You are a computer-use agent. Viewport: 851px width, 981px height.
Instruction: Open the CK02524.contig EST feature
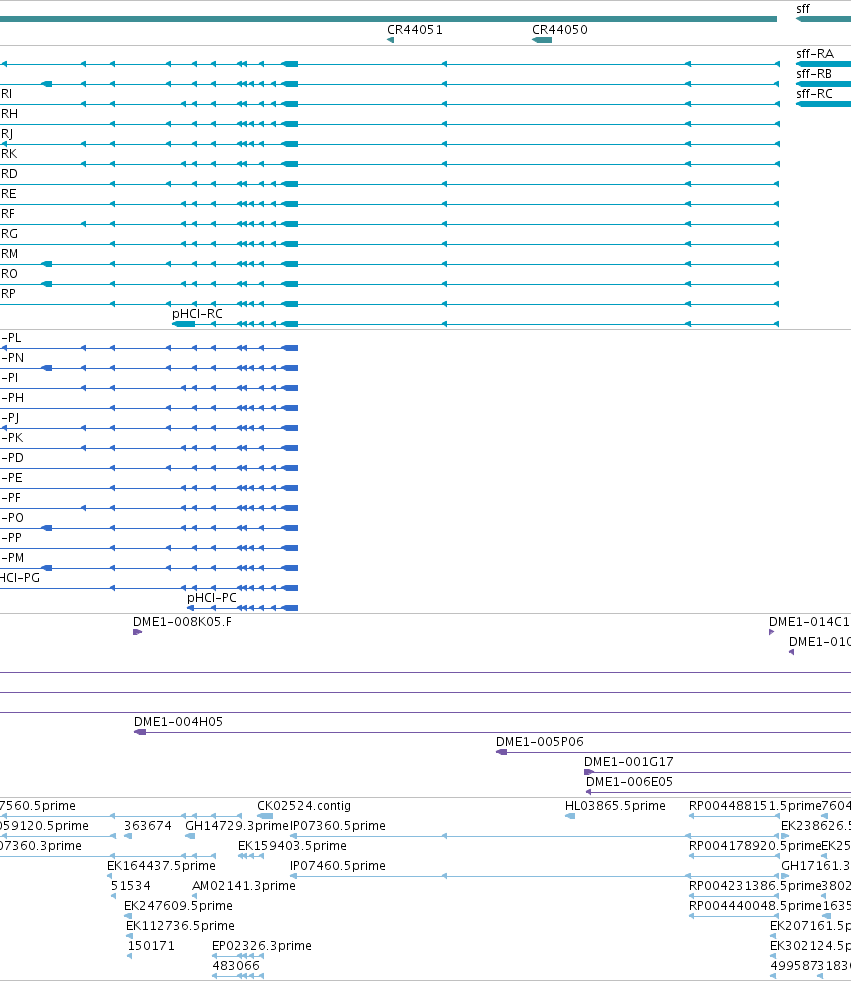(265, 816)
